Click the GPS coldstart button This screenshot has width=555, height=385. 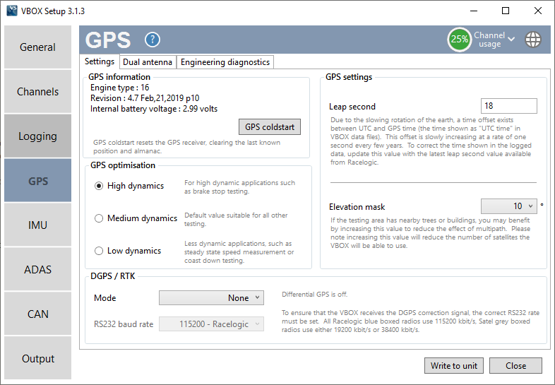click(270, 127)
